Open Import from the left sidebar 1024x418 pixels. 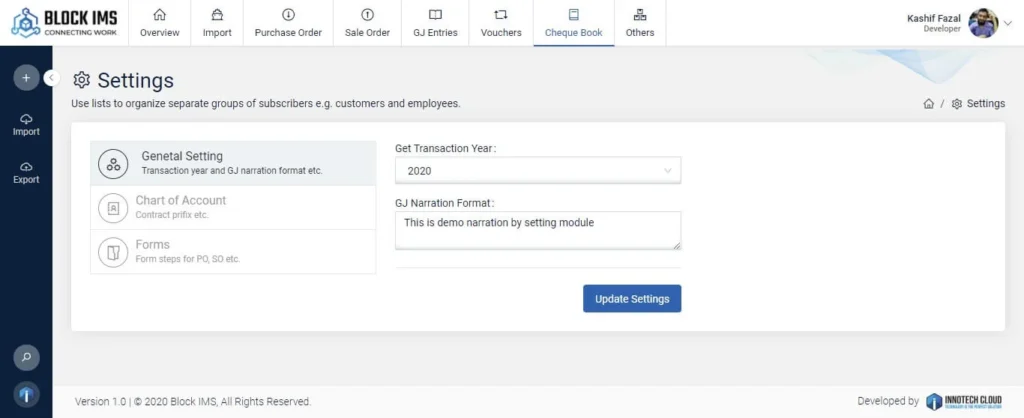26,124
